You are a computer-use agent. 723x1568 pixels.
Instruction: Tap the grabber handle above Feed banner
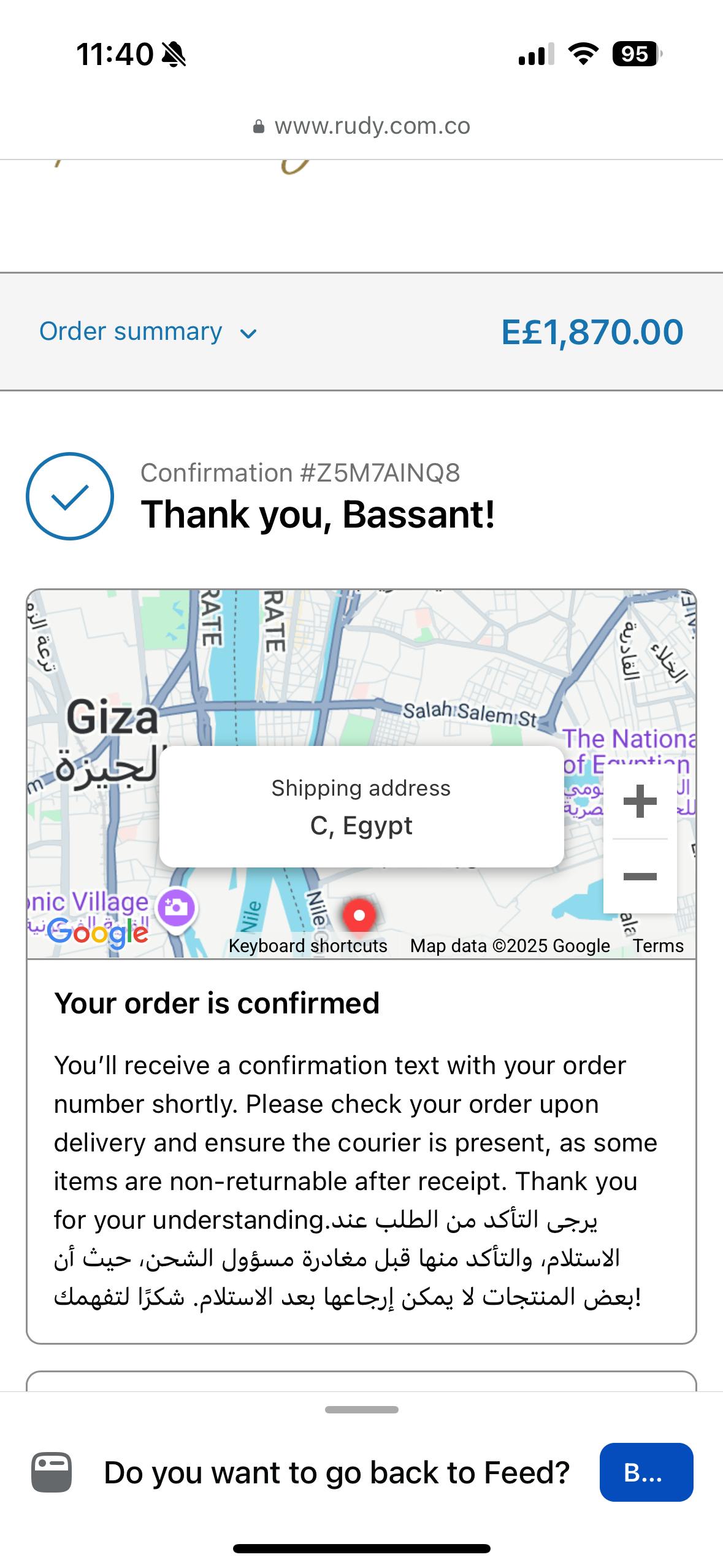point(362,1410)
